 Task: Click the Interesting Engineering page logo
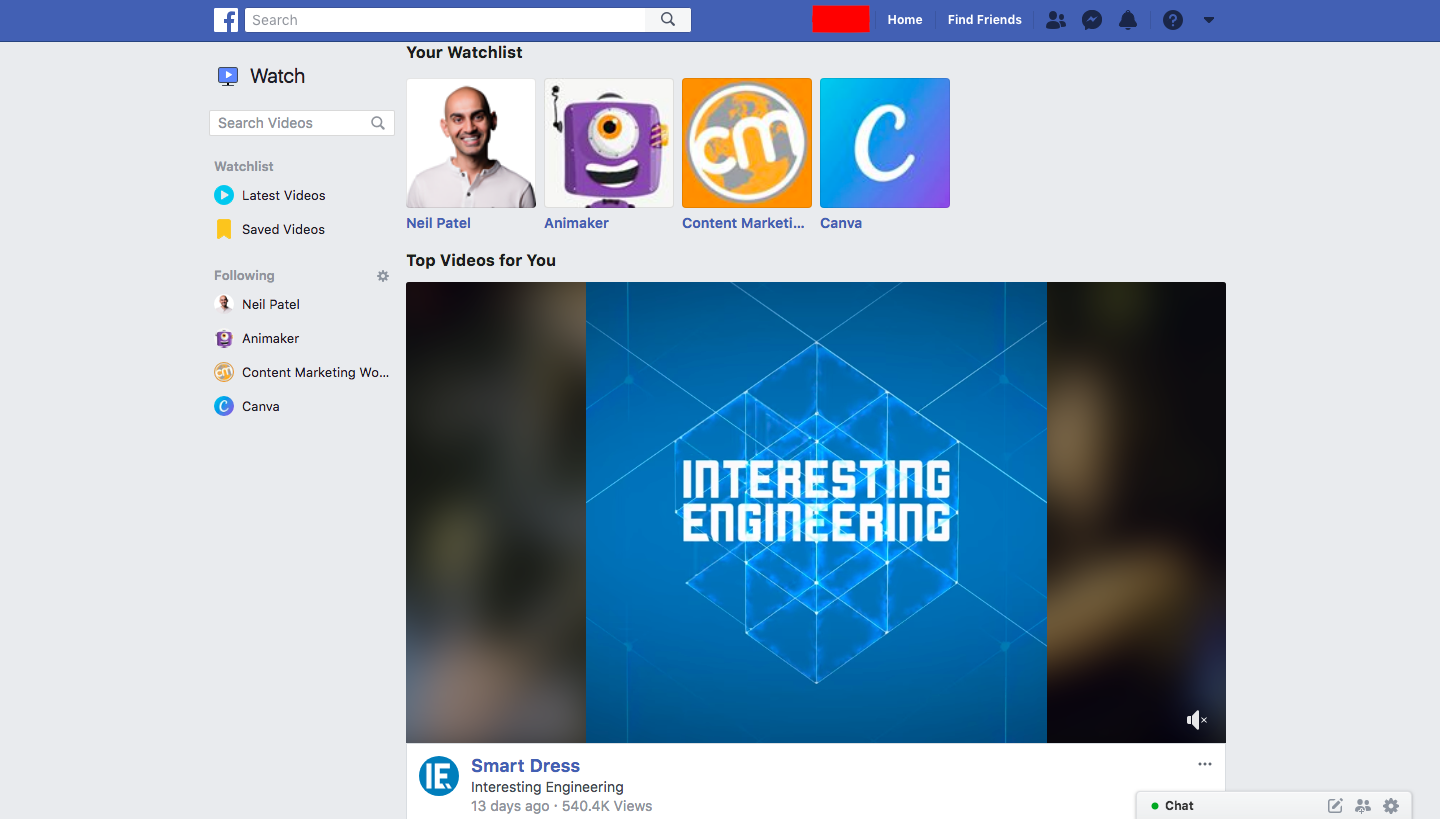click(x=439, y=776)
